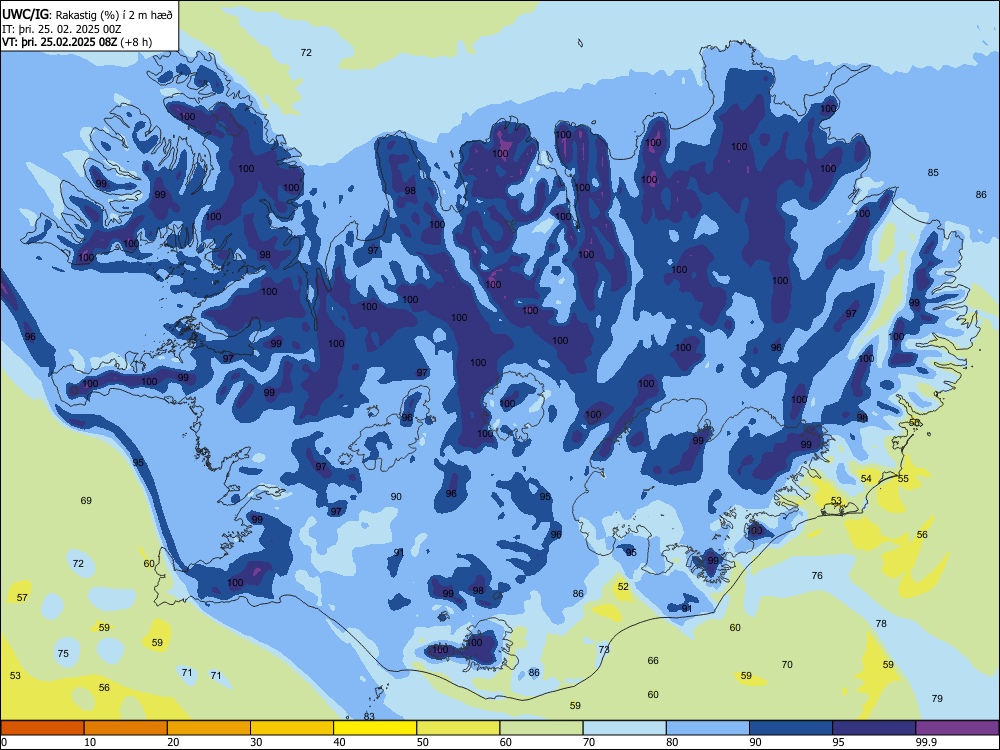The width and height of the screenshot is (1000, 750).
Task: Click the legend tick label '10'
Action: (90, 742)
